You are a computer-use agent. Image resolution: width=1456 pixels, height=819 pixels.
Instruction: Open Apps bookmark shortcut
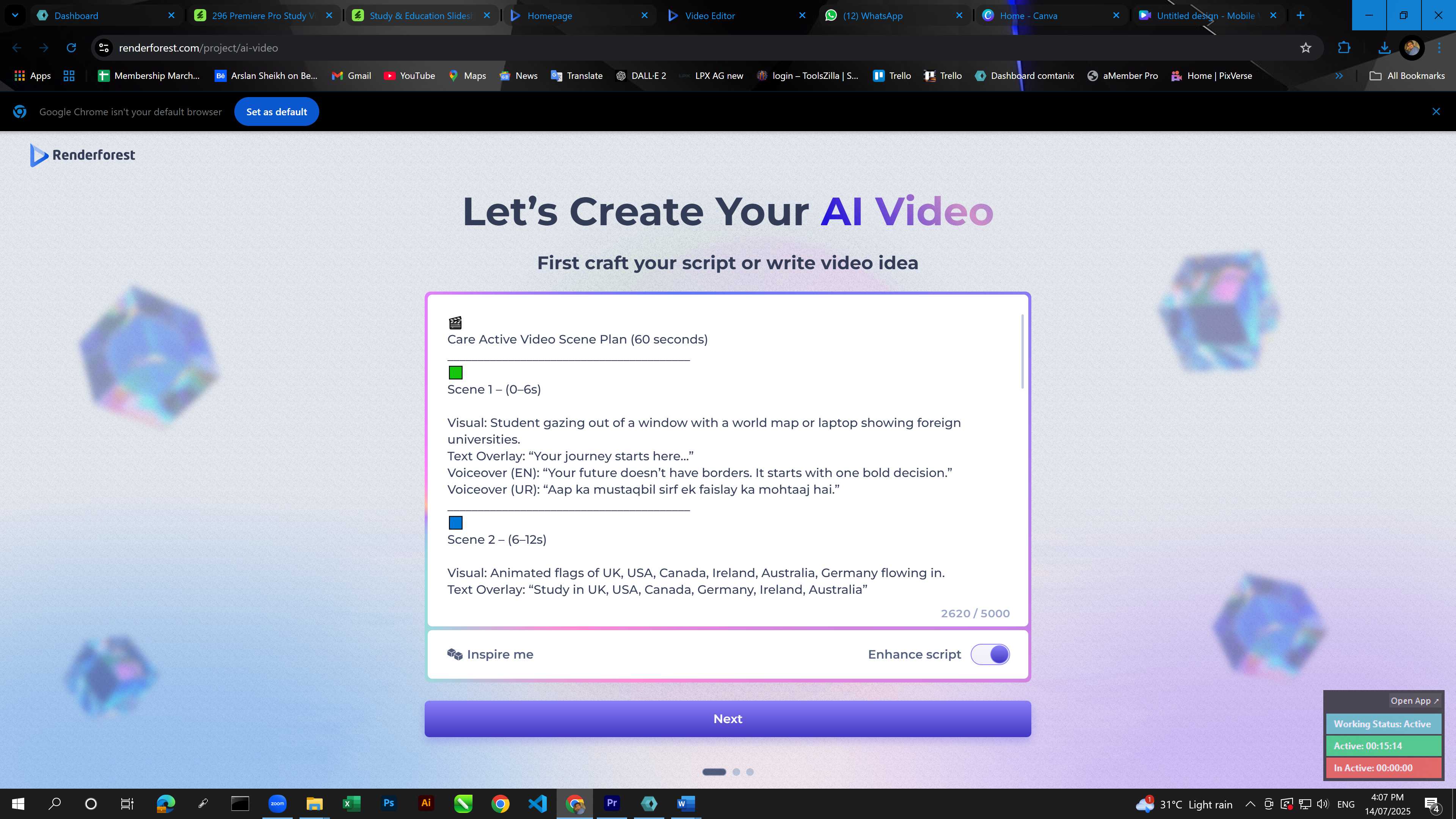(x=32, y=76)
